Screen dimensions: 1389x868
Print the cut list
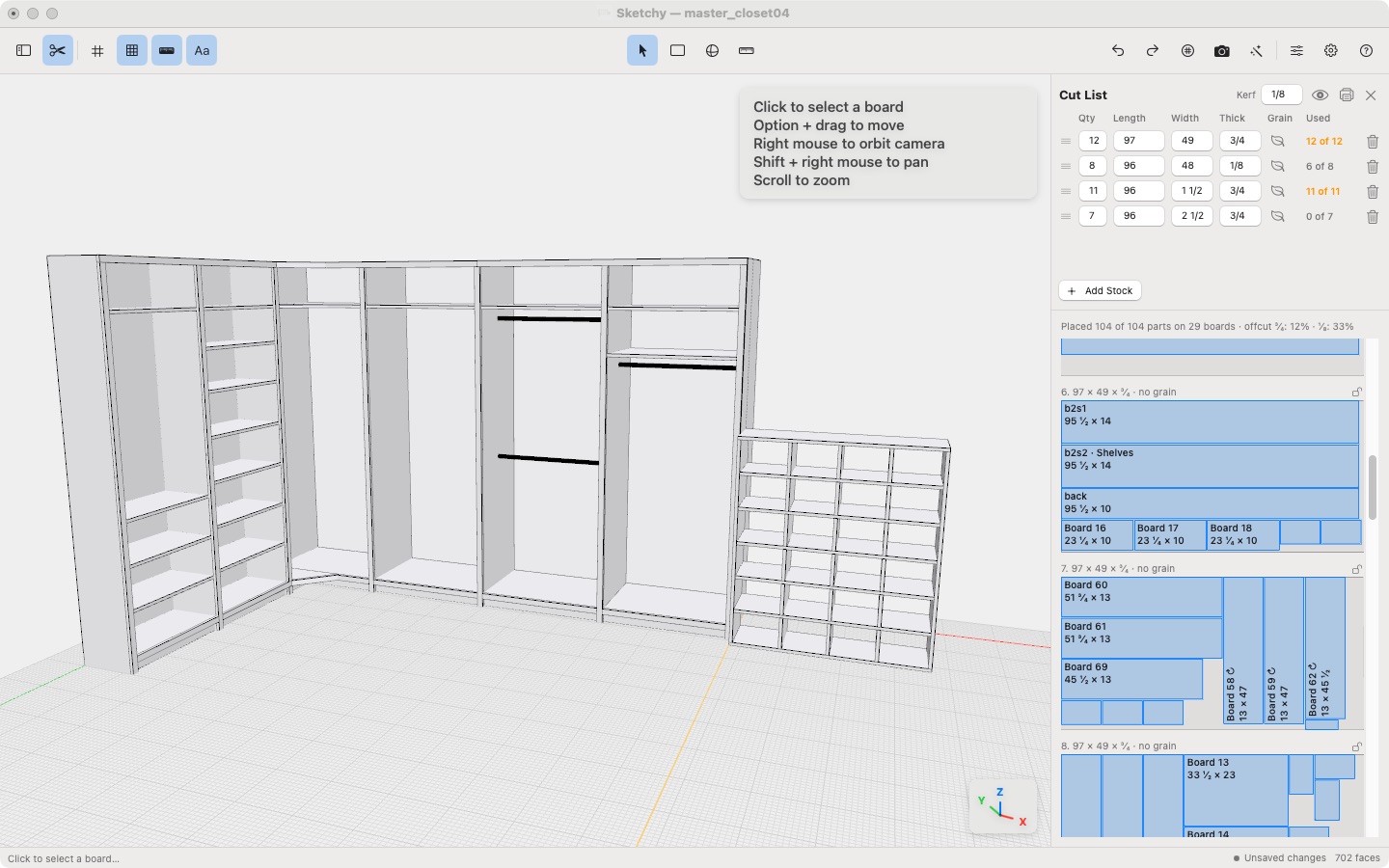[x=1347, y=95]
